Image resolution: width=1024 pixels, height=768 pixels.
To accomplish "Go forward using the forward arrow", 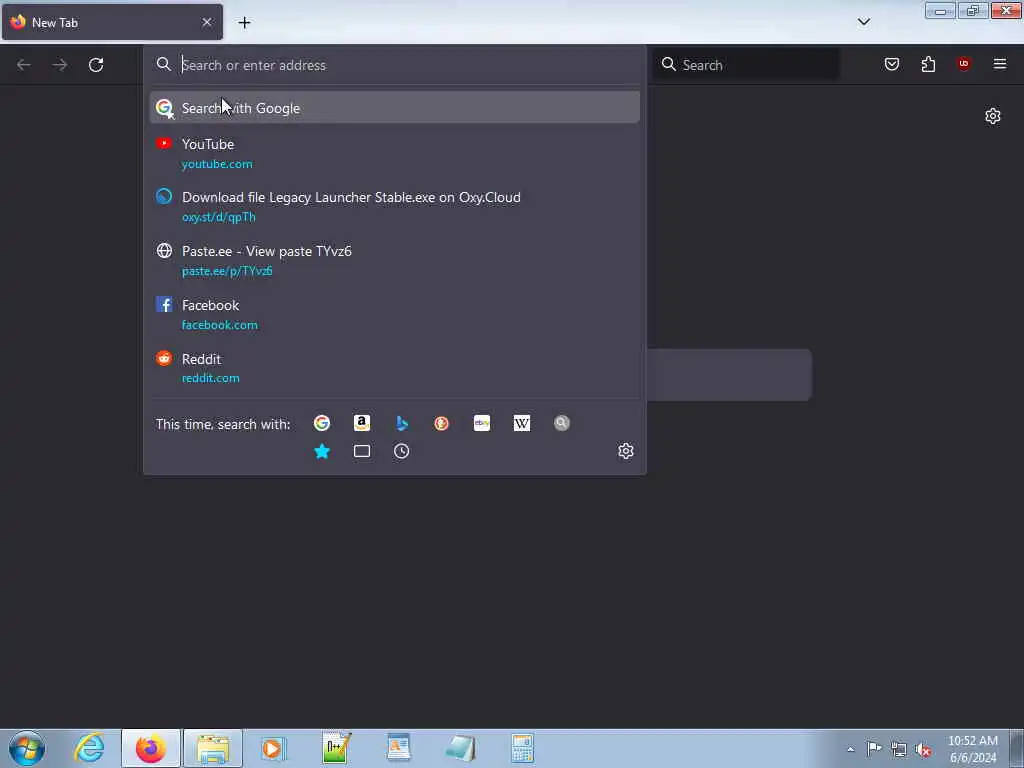I will click(60, 65).
